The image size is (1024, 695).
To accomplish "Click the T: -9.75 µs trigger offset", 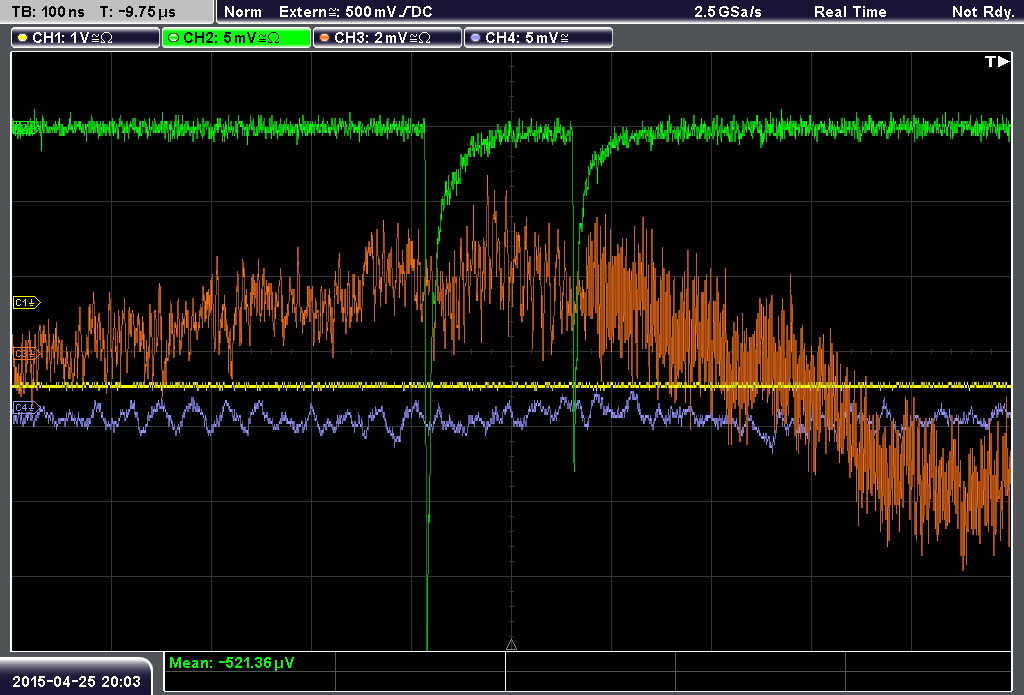I will (x=138, y=12).
